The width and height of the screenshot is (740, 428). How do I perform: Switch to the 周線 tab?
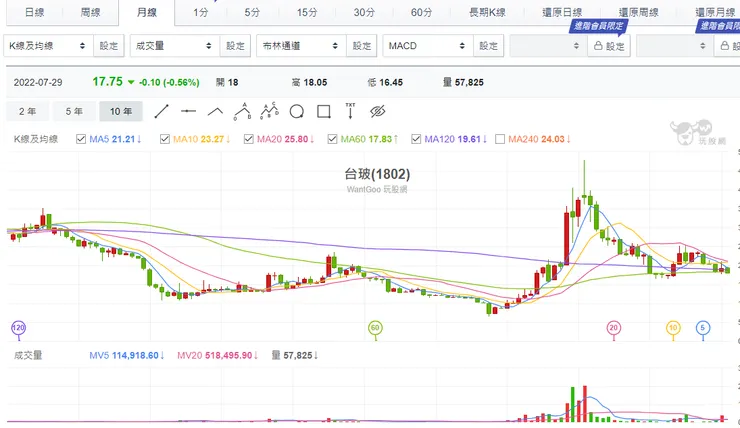pos(90,12)
